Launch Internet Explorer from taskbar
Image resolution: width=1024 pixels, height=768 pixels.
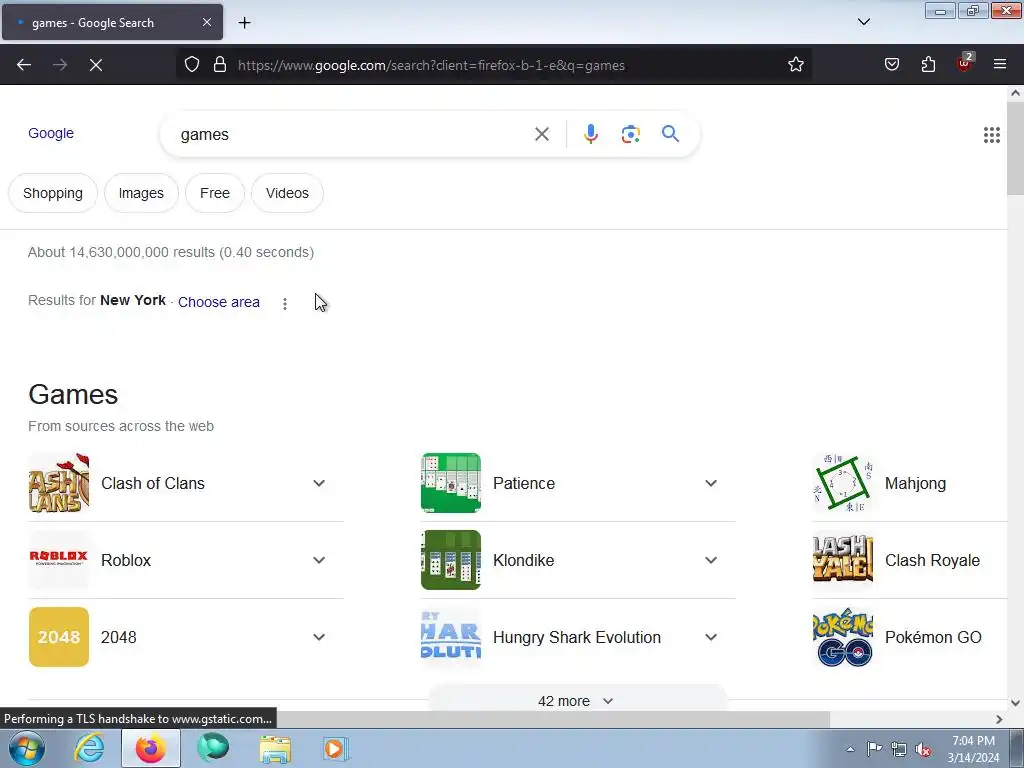(89, 748)
